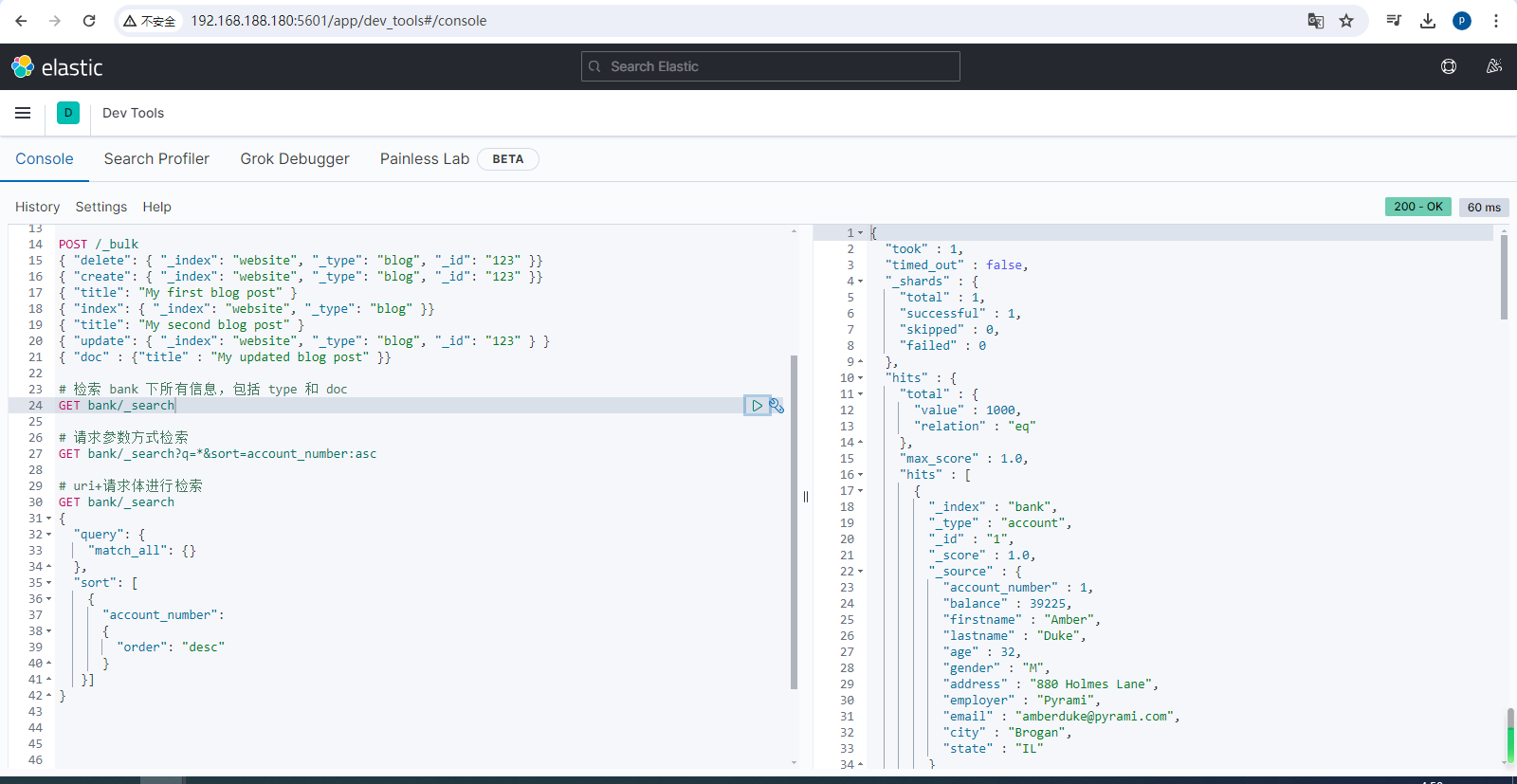Switch to the Painless Lab tab
This screenshot has height=784, width=1517.
(425, 159)
